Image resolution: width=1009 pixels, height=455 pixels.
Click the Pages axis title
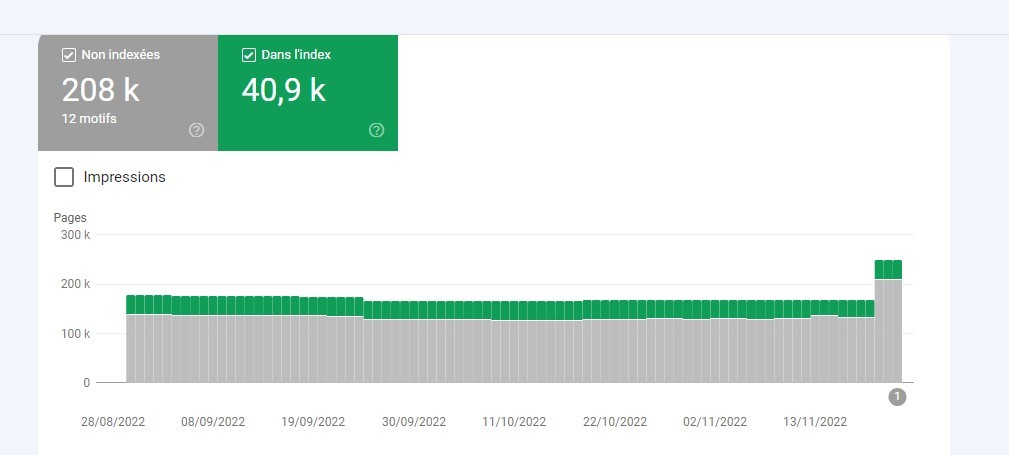(x=70, y=217)
